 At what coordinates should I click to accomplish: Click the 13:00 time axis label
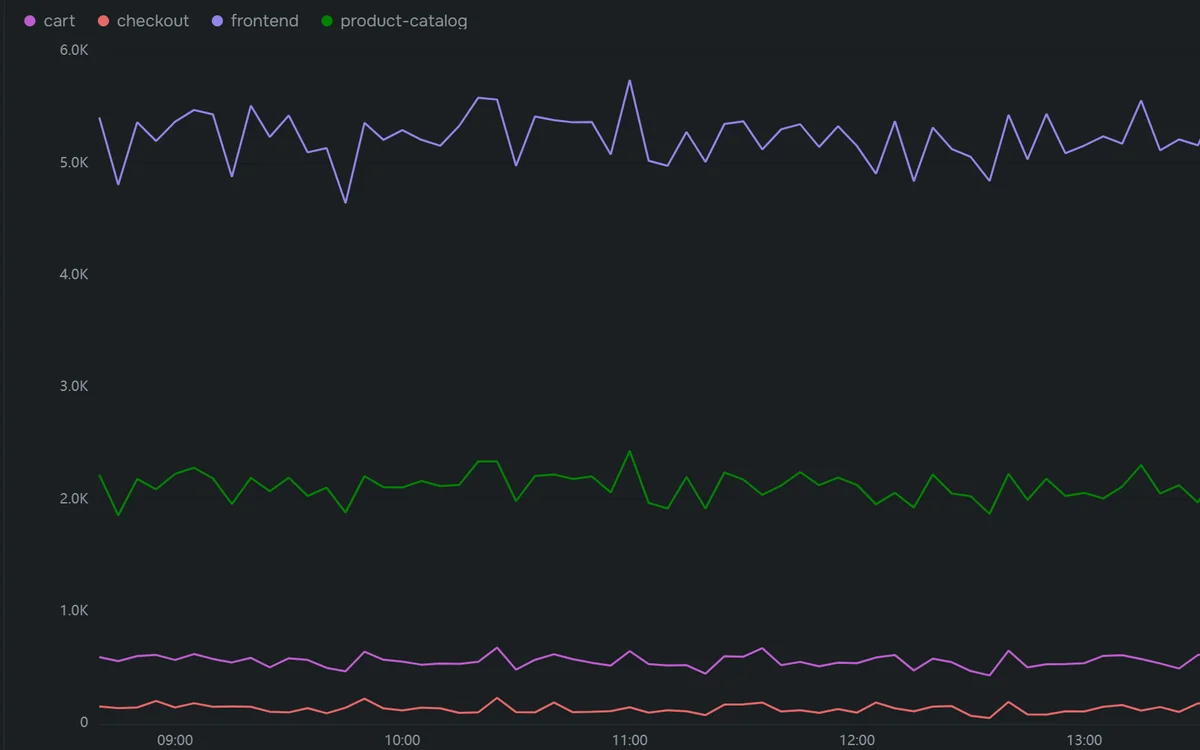[x=1084, y=741]
